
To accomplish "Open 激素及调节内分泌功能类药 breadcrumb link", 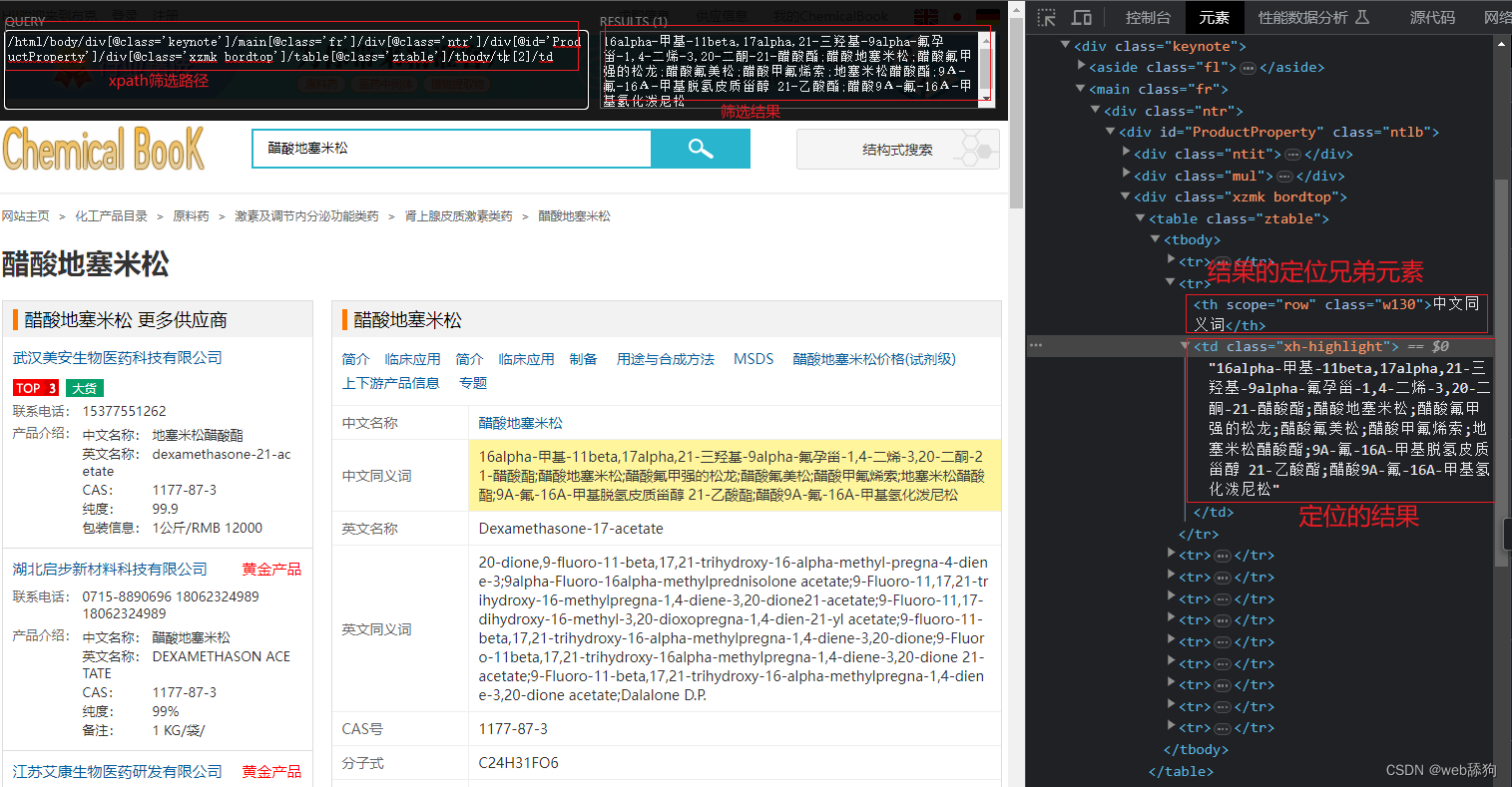I will pyautogui.click(x=306, y=216).
